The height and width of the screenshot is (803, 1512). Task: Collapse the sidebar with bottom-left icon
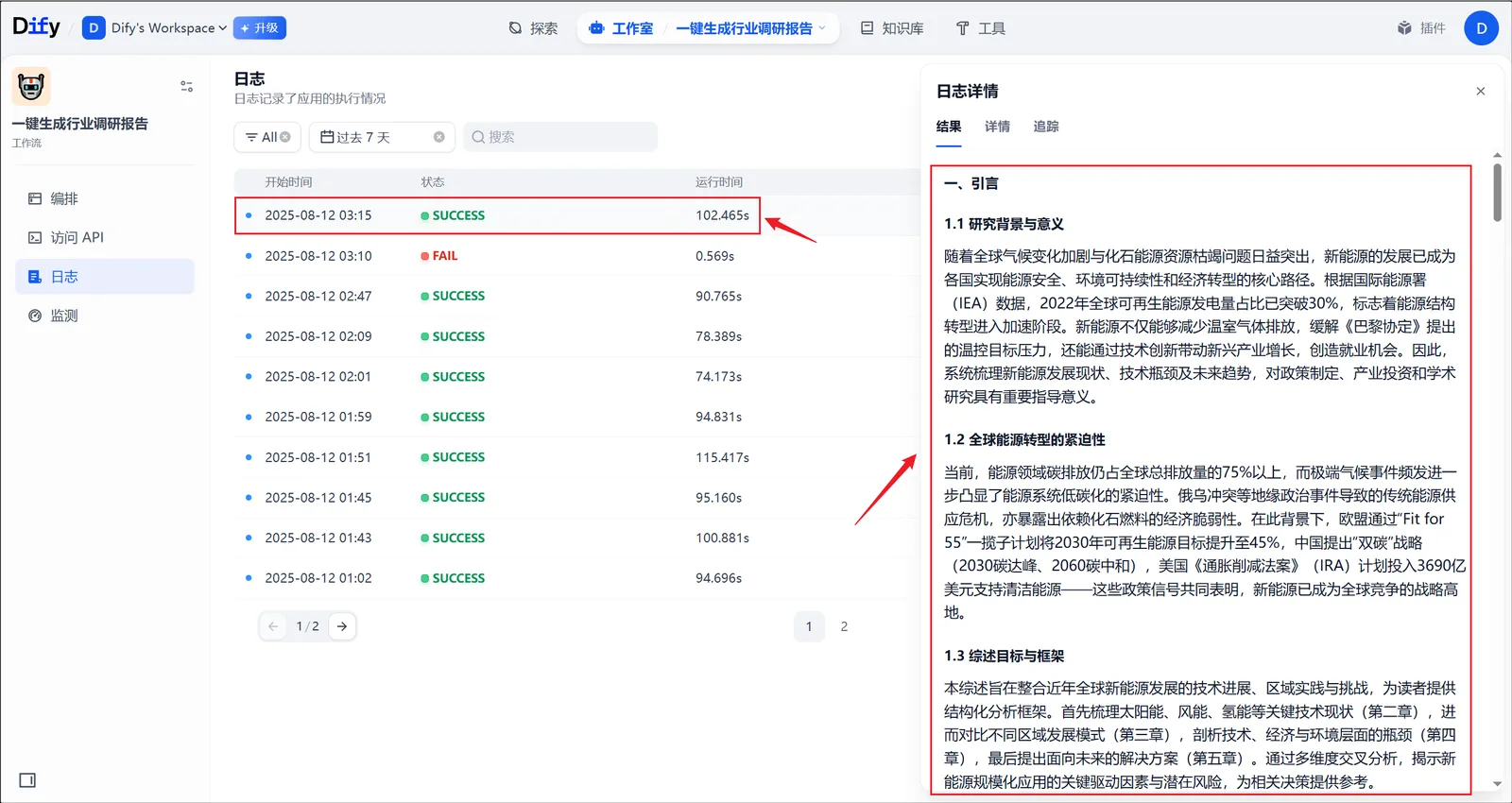pyautogui.click(x=27, y=780)
